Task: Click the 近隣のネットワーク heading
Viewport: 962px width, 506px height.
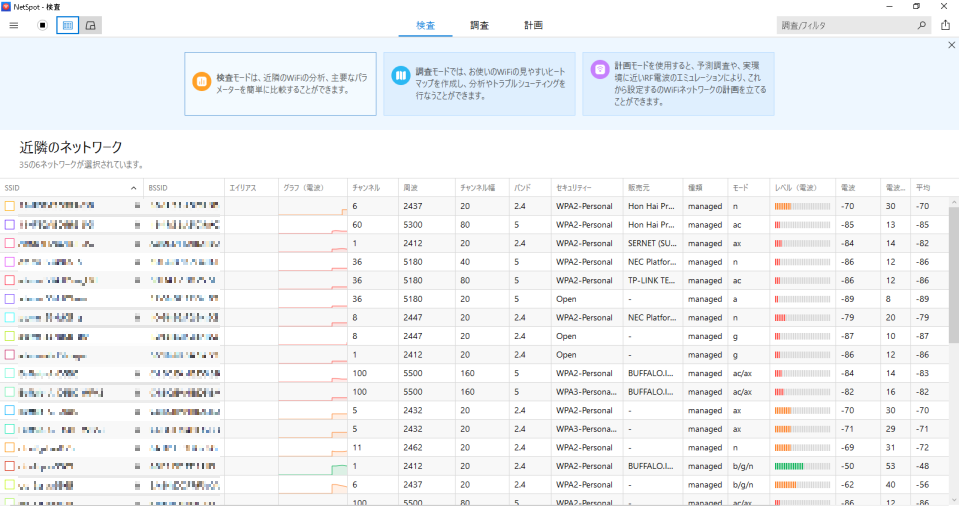Action: click(x=71, y=147)
